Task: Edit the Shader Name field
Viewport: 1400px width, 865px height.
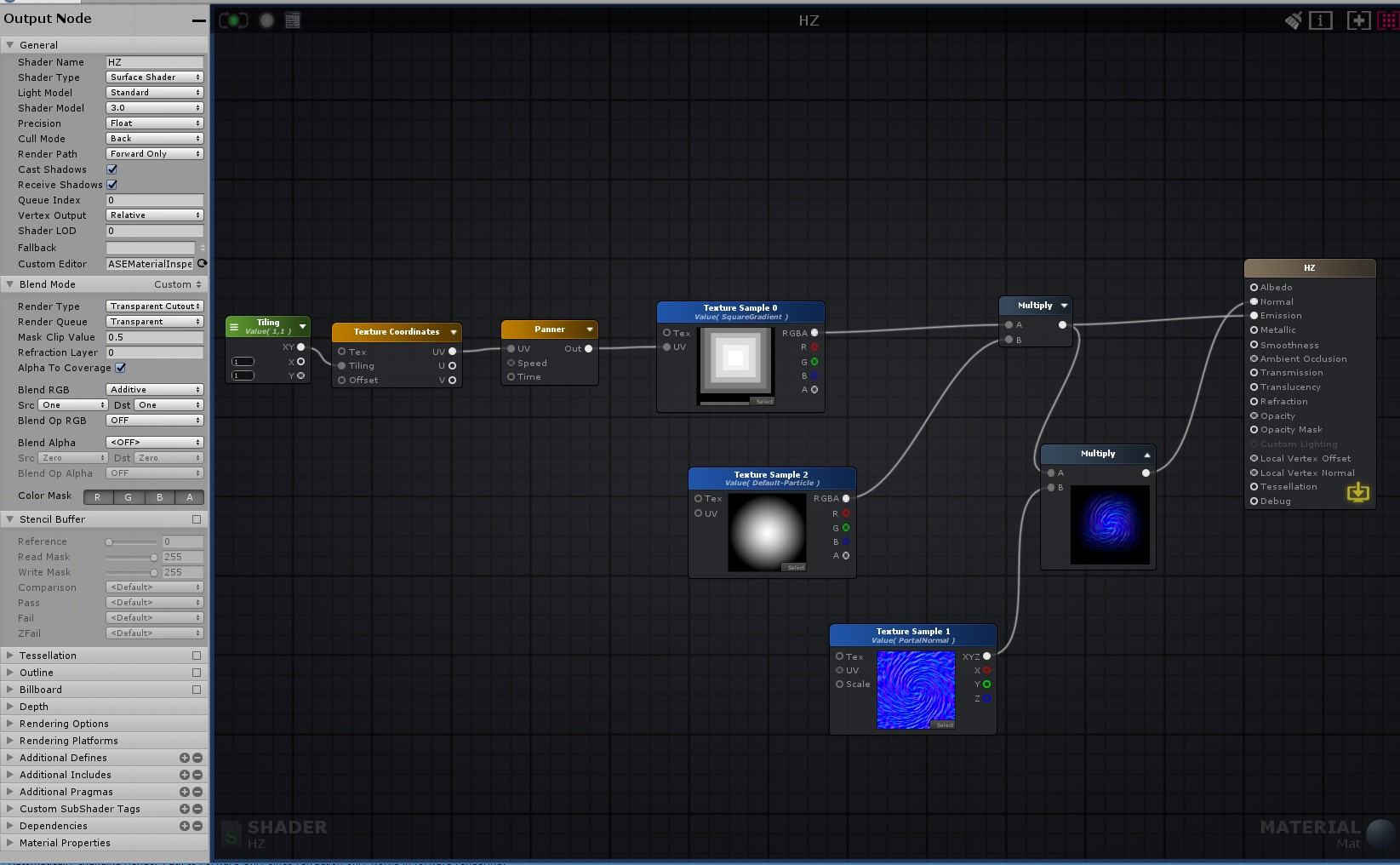Action: (x=154, y=62)
